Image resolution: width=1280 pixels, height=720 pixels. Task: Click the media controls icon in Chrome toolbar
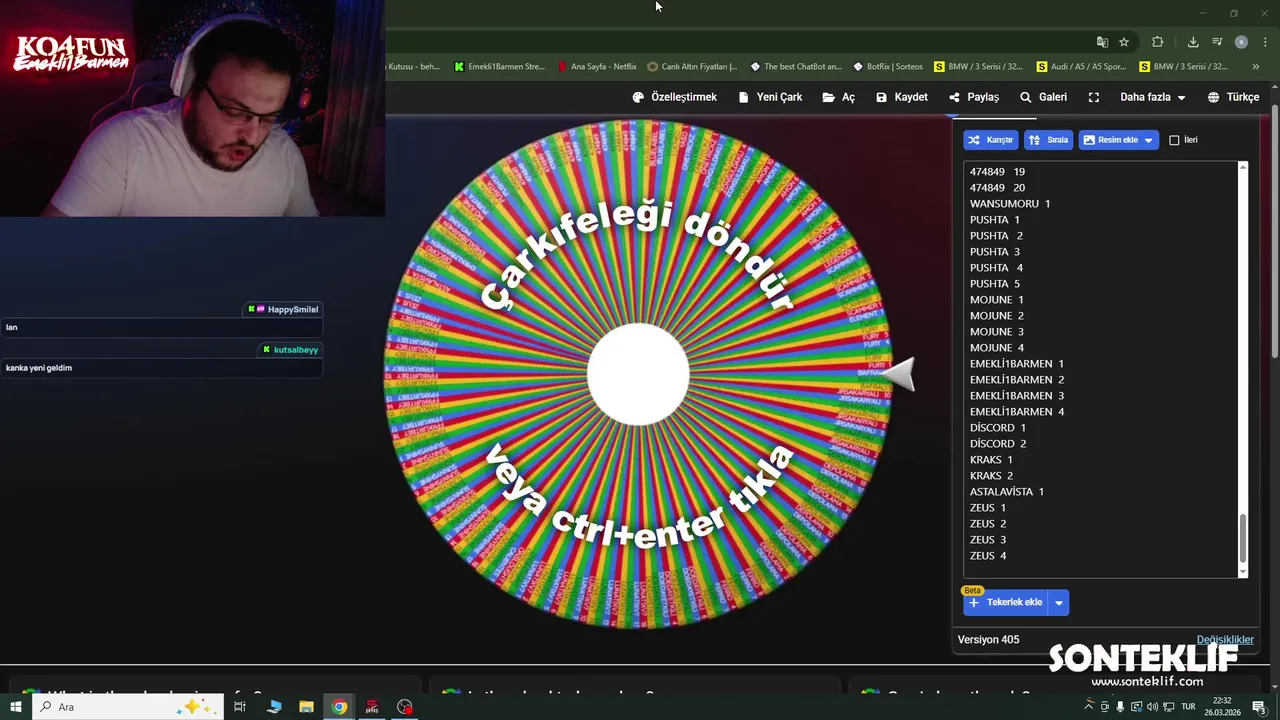coord(1217,42)
